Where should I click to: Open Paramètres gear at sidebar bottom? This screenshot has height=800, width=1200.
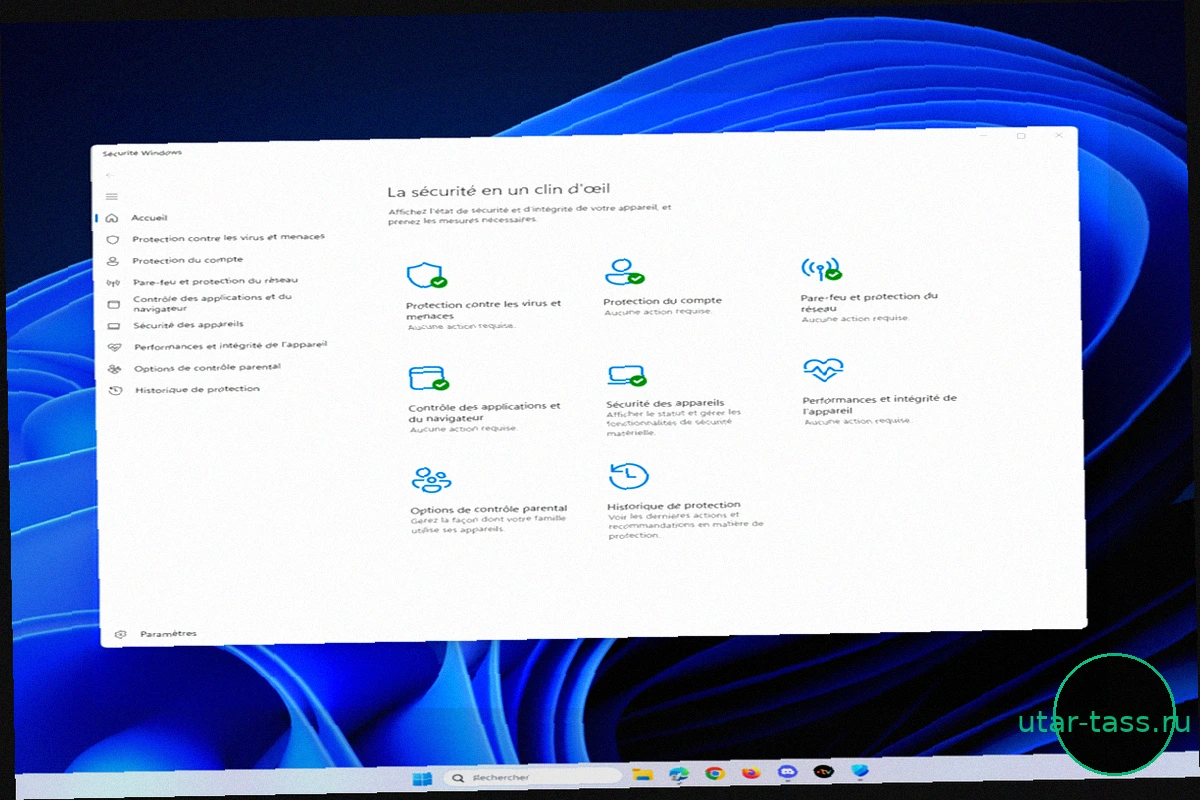tap(121, 634)
